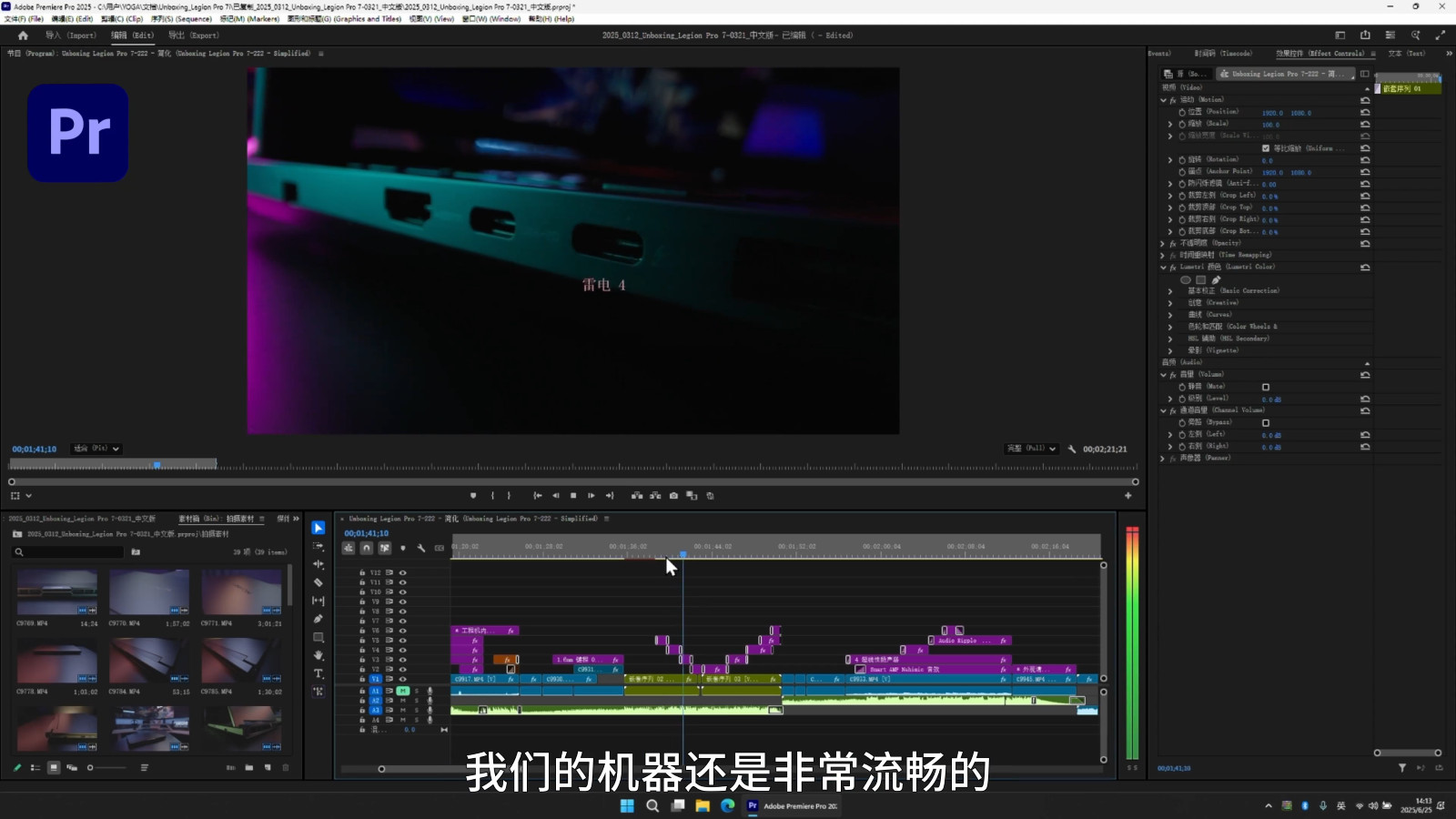Switch to Import workspace
The height and width of the screenshot is (819, 1456).
click(70, 35)
